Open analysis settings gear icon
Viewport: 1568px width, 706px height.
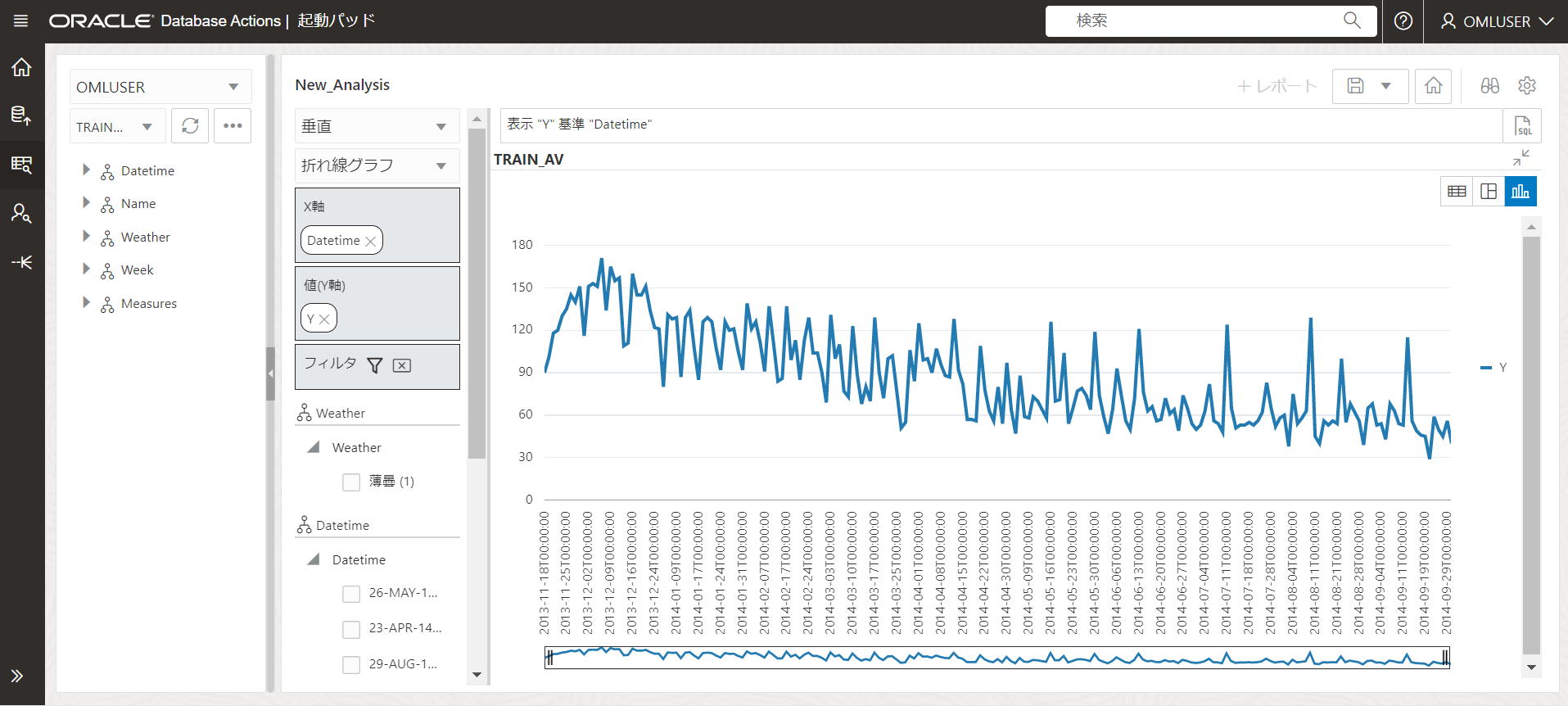(x=1526, y=85)
